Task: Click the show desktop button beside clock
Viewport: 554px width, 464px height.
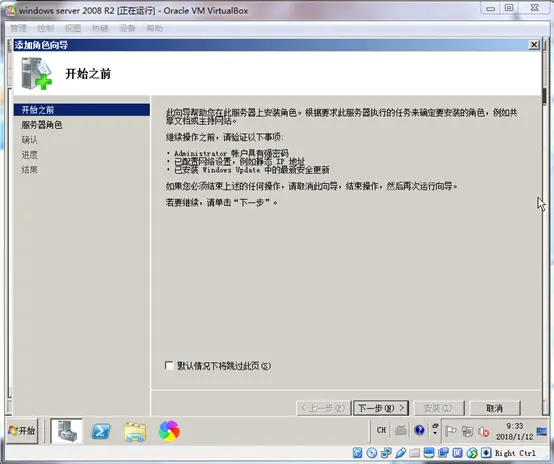Action: [542, 431]
